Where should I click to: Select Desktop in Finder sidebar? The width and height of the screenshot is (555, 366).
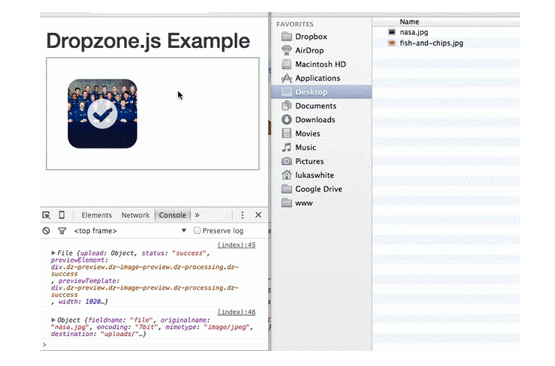coord(321,92)
